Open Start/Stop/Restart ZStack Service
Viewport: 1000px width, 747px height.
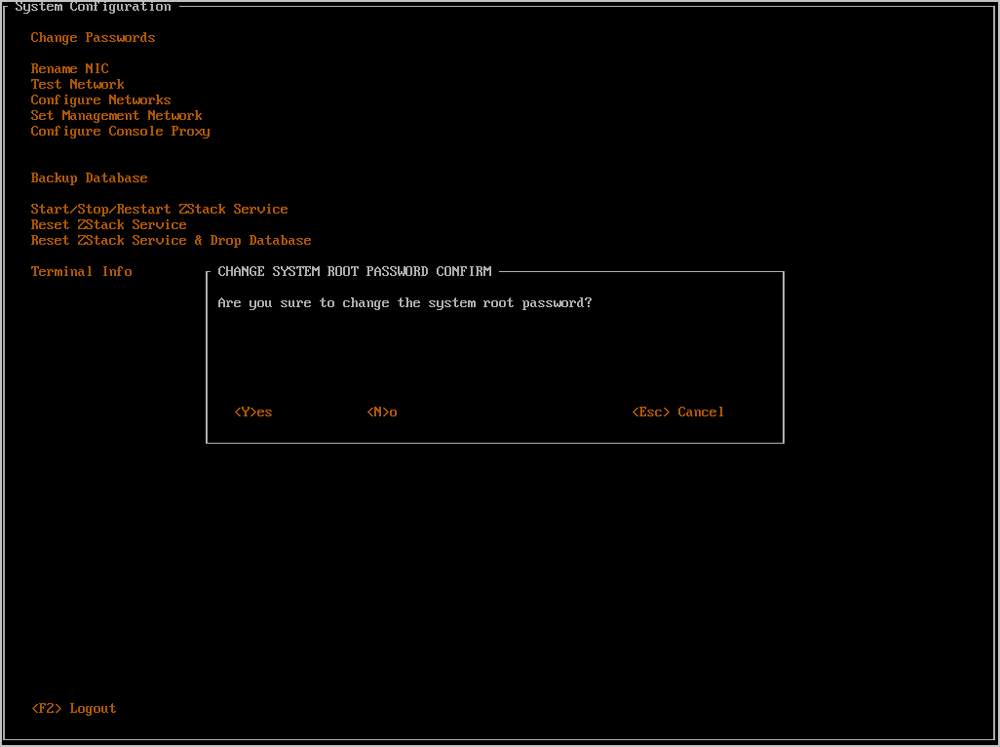159,209
